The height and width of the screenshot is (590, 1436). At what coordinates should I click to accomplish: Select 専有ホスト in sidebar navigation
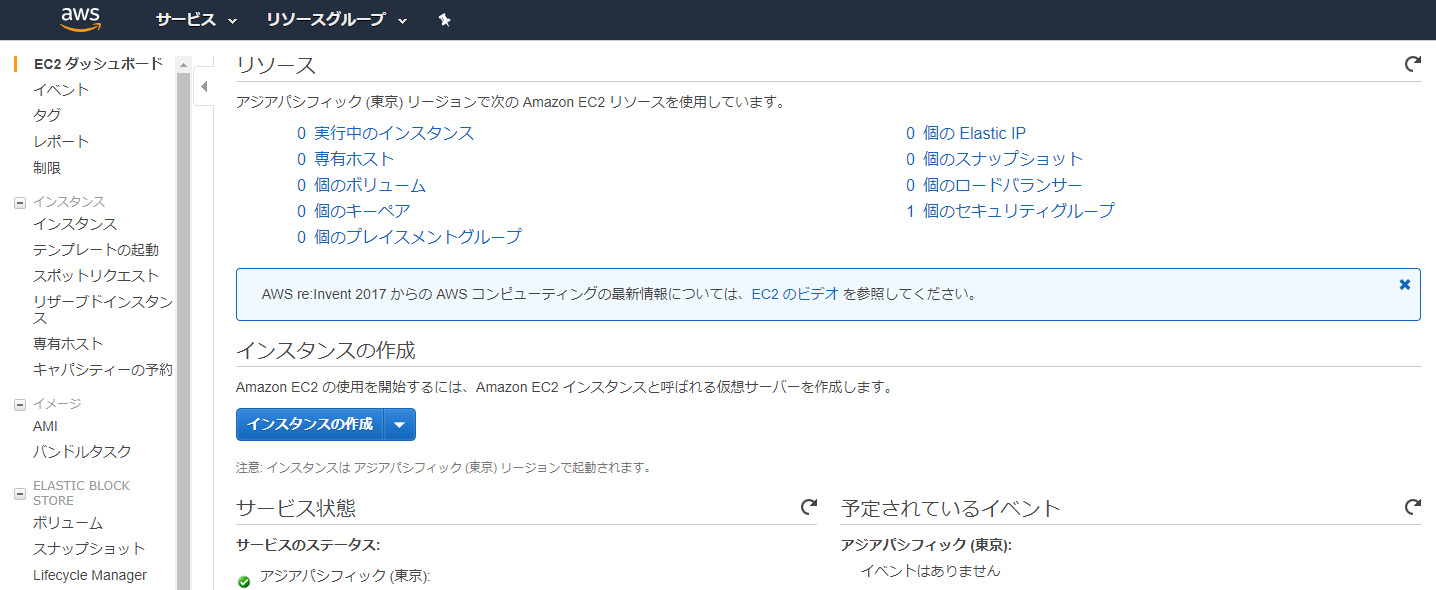[68, 344]
